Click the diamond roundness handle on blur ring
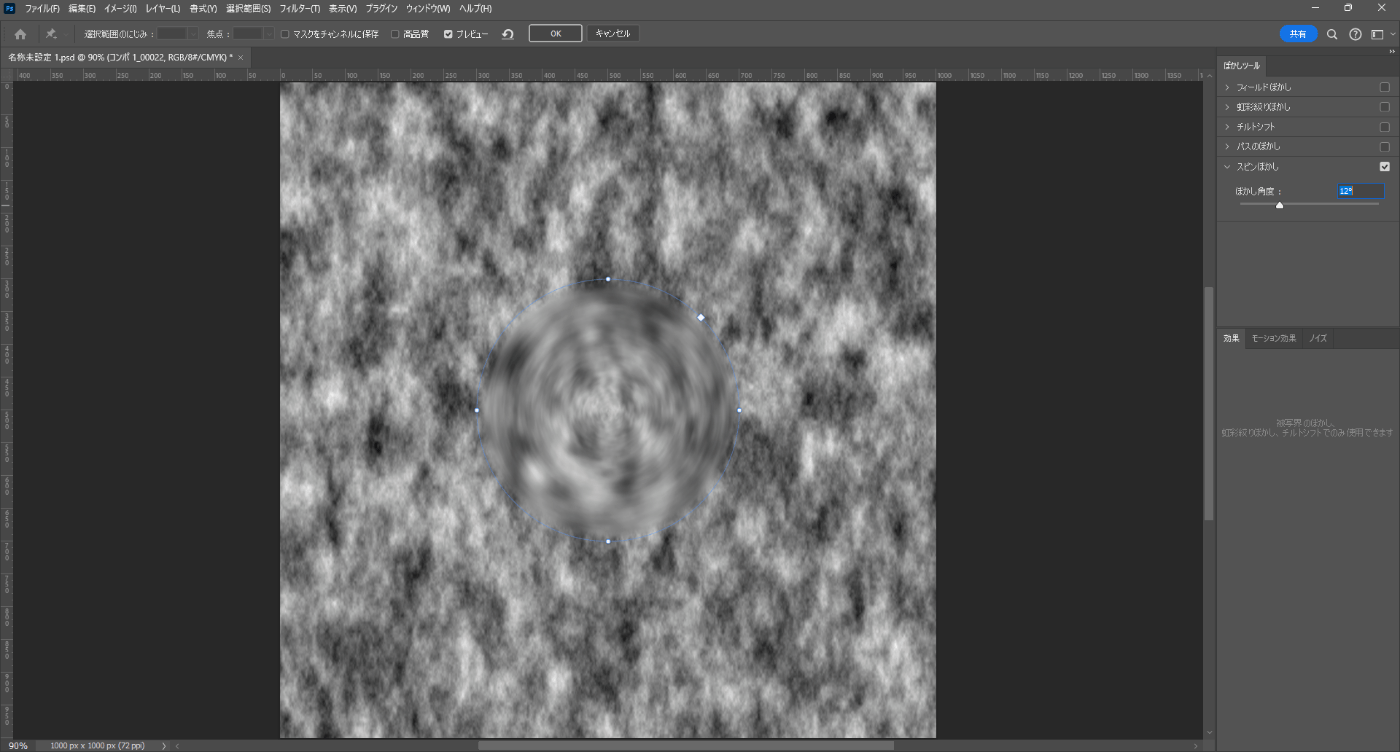Image resolution: width=1400 pixels, height=752 pixels. [x=701, y=317]
